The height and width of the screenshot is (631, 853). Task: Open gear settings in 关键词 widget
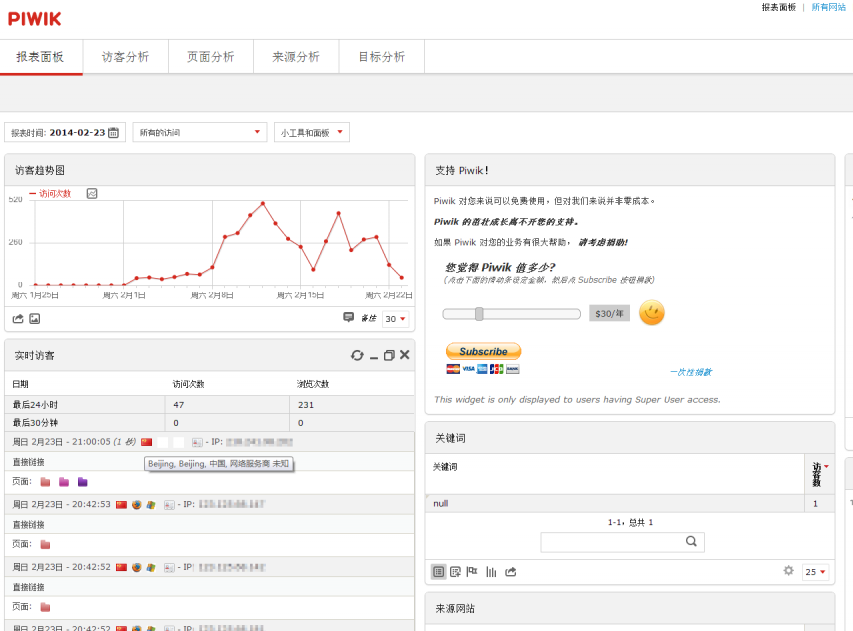click(788, 570)
